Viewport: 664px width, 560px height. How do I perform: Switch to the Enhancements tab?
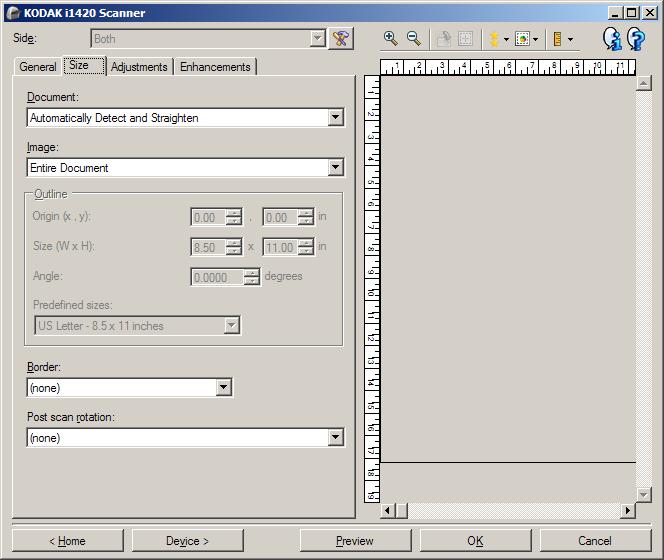tap(215, 67)
